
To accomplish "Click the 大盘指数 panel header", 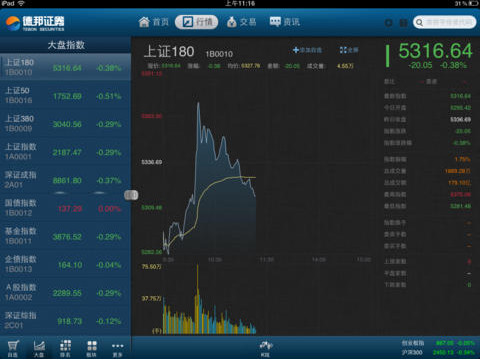I will [66, 45].
